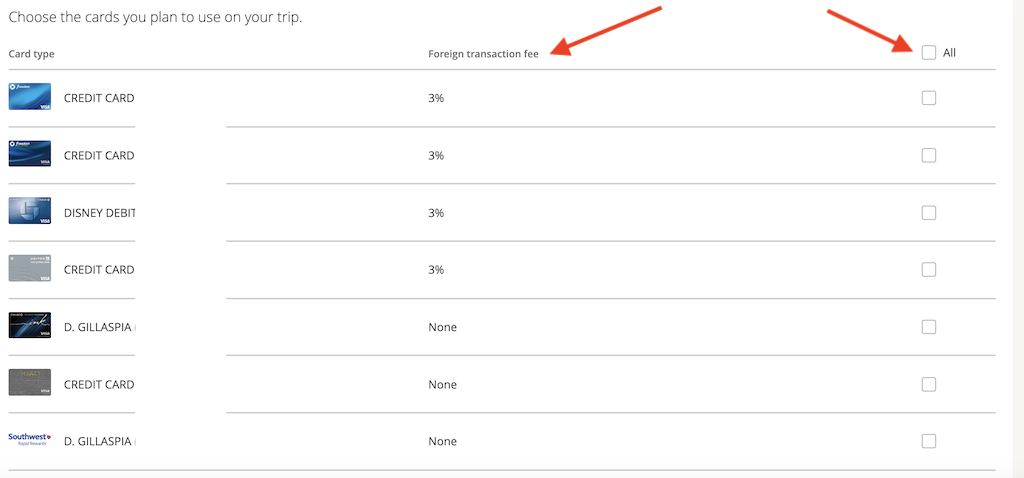Click the Southwest Rapid Rewards logo

tap(30, 440)
